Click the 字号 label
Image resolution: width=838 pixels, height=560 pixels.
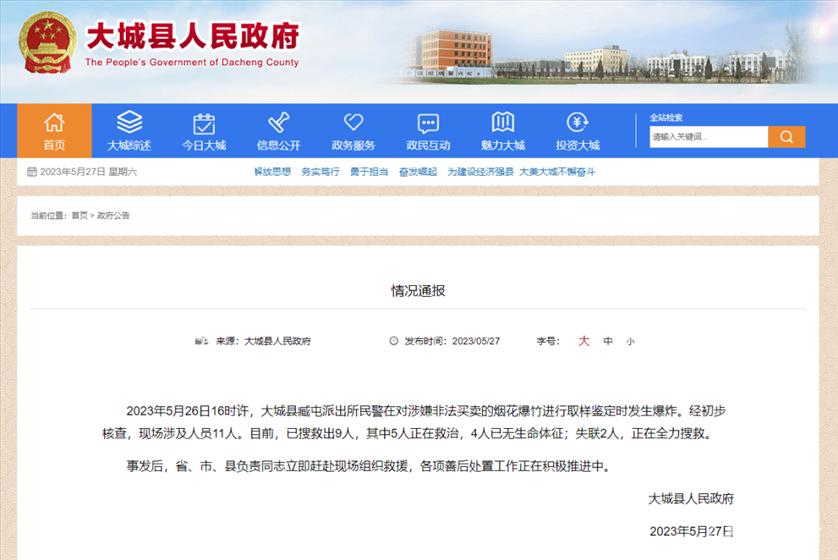coord(548,341)
